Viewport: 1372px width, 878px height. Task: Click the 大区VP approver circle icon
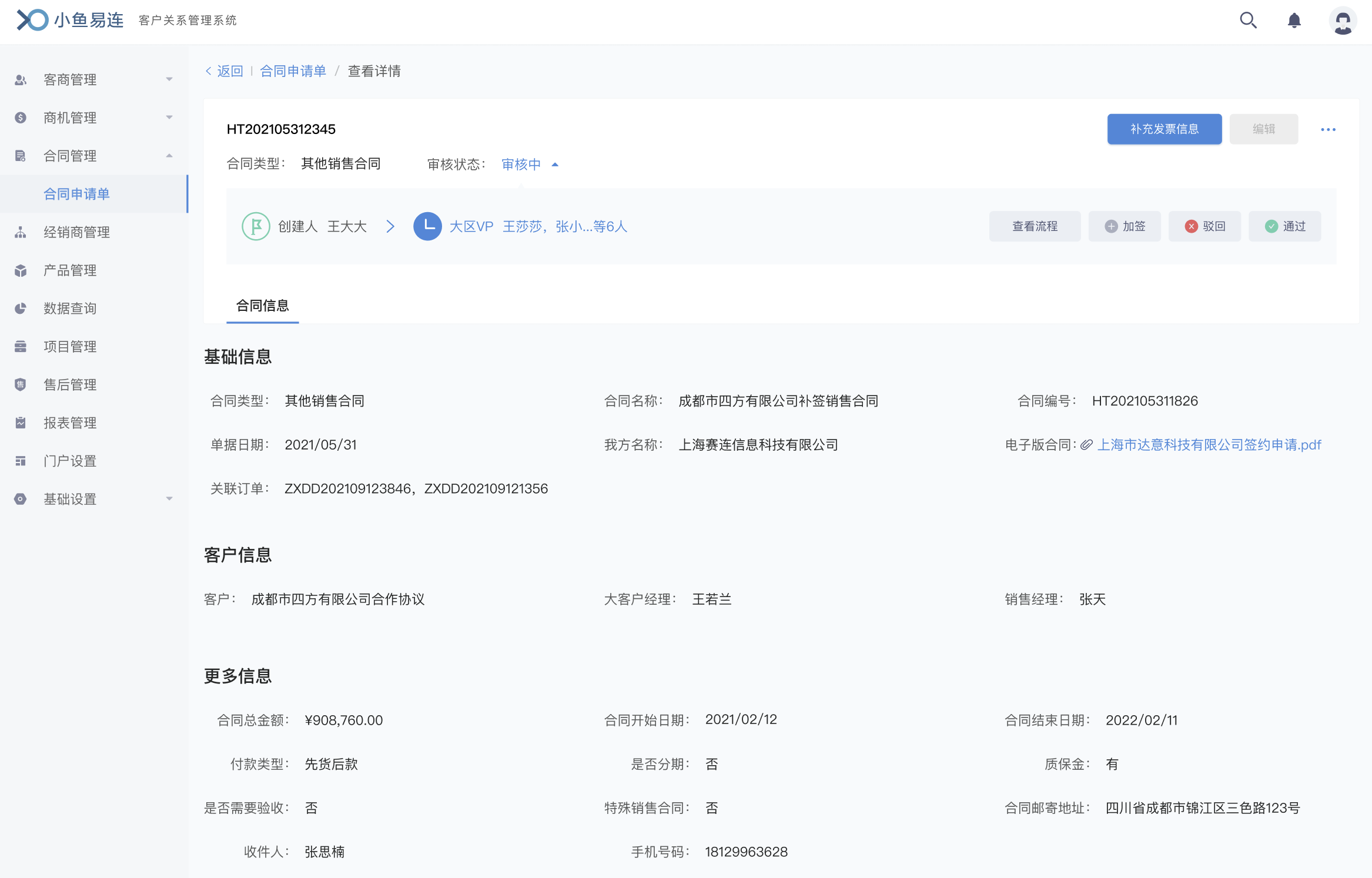[427, 226]
